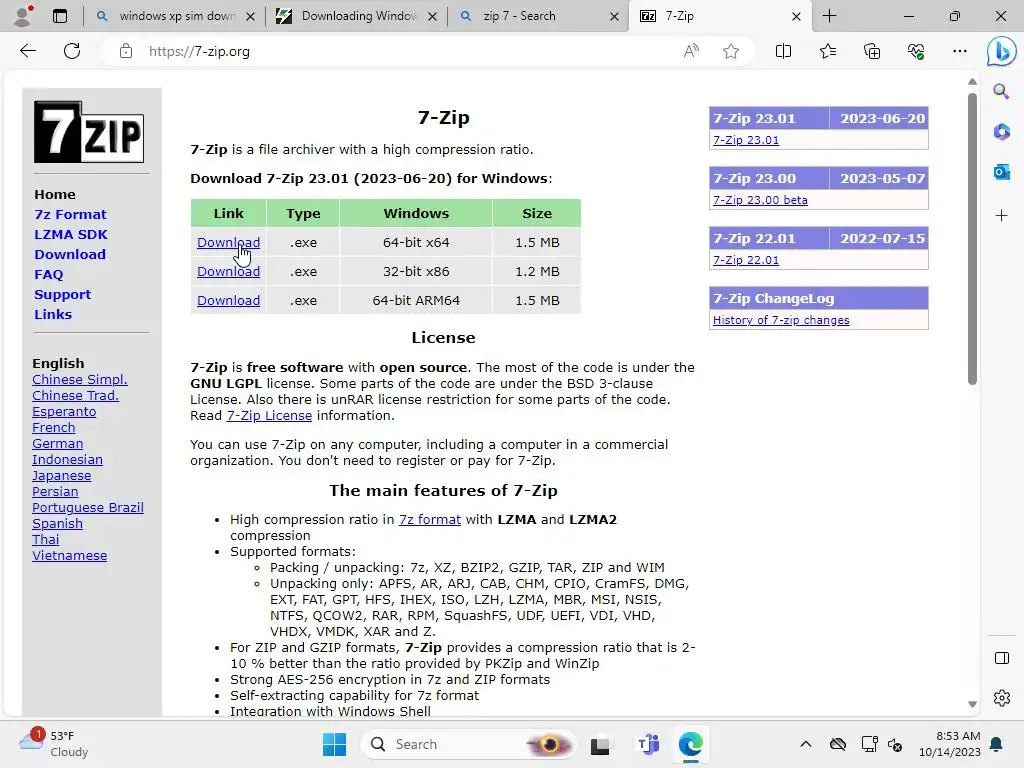
Task: Click the taskbar Search box
Action: tap(469, 744)
